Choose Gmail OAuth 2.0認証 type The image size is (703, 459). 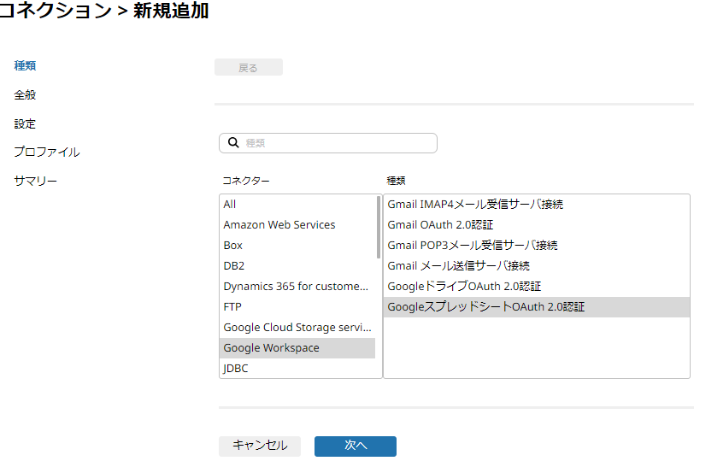tap(537, 225)
